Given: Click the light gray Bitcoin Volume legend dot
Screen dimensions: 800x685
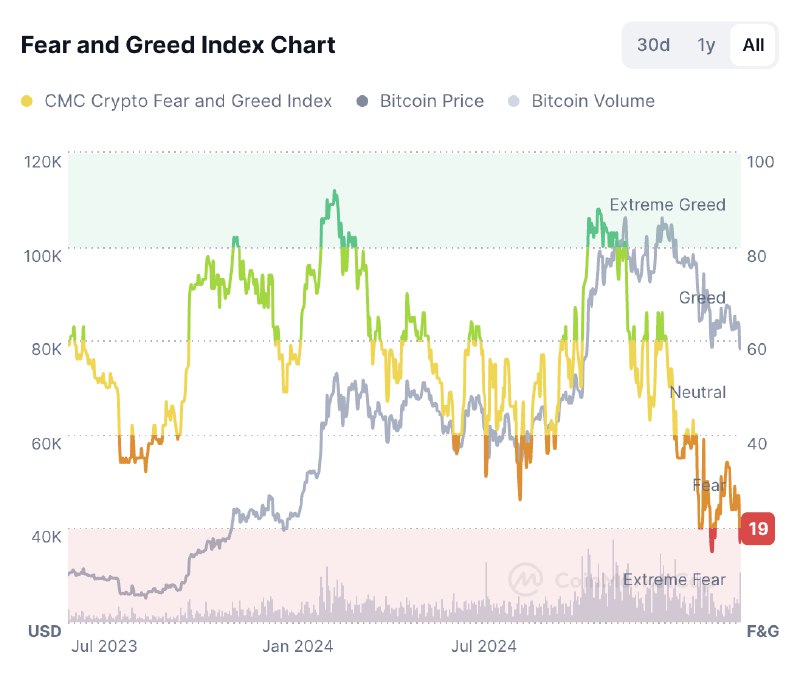Looking at the screenshot, I should coord(514,101).
